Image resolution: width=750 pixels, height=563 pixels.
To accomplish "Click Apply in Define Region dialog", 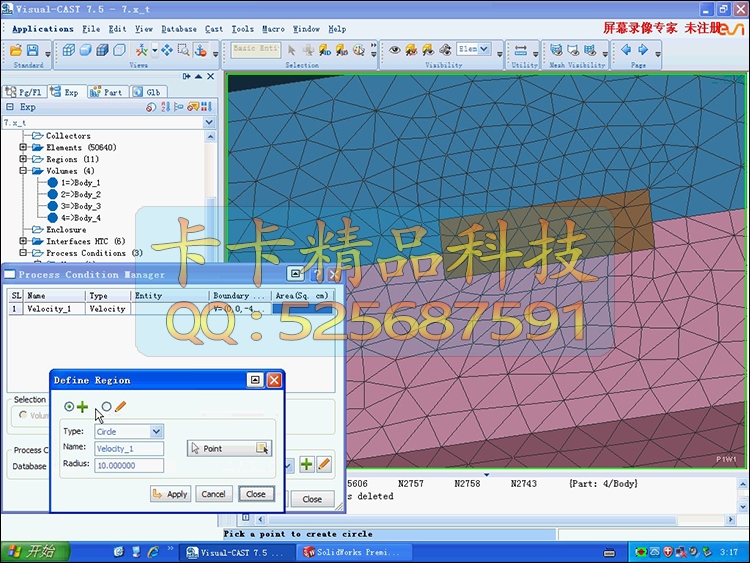I will (x=170, y=494).
